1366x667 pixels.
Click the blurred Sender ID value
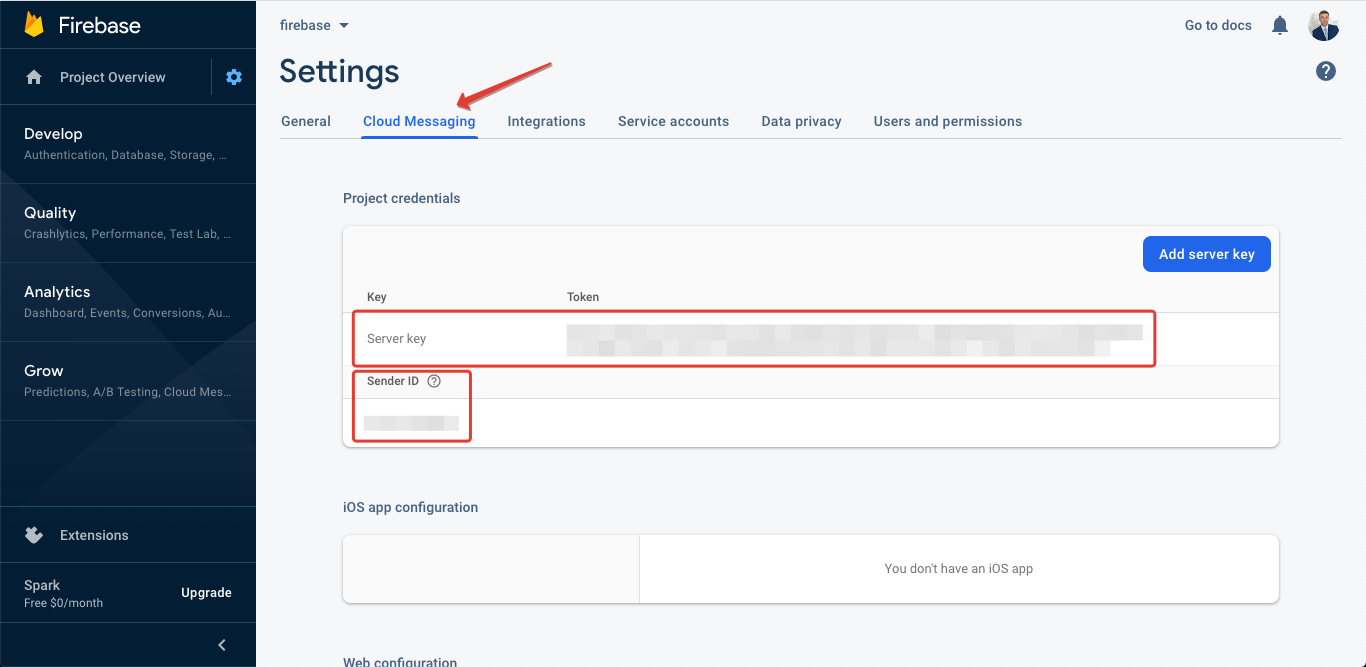point(411,423)
